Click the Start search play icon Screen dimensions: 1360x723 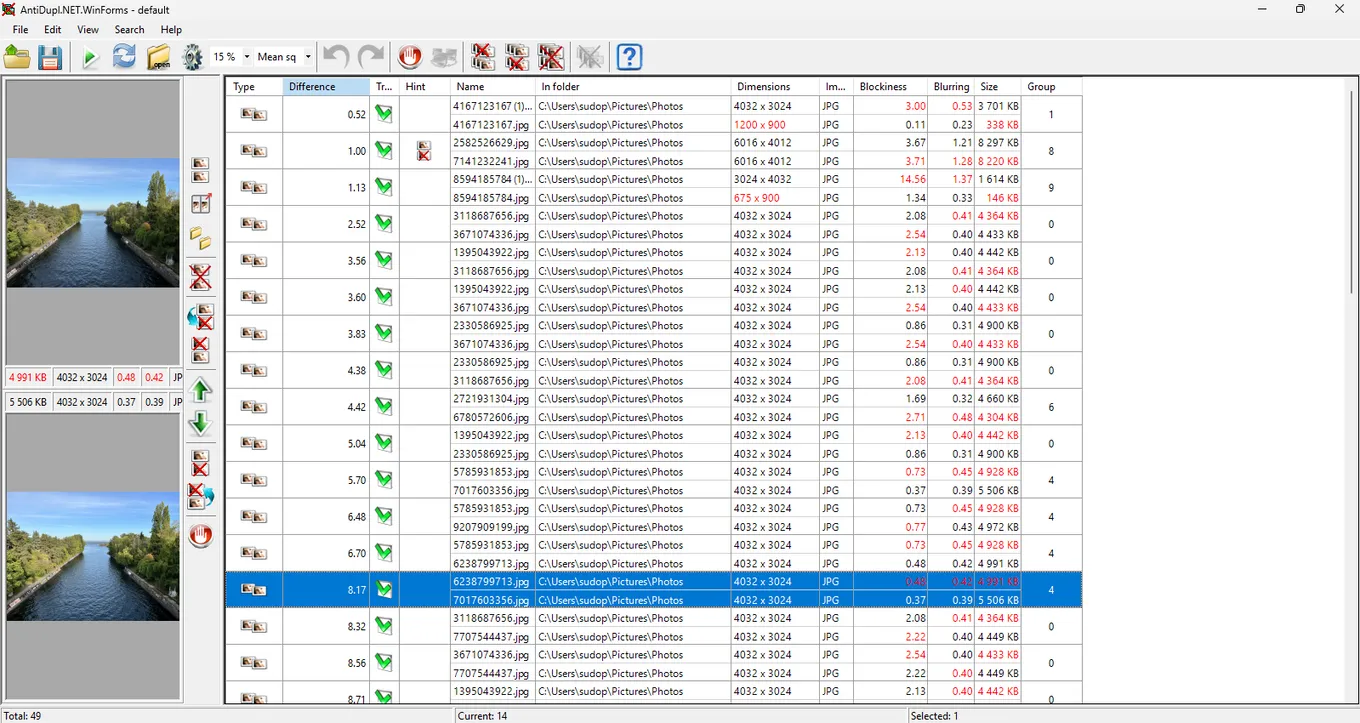[x=90, y=58]
